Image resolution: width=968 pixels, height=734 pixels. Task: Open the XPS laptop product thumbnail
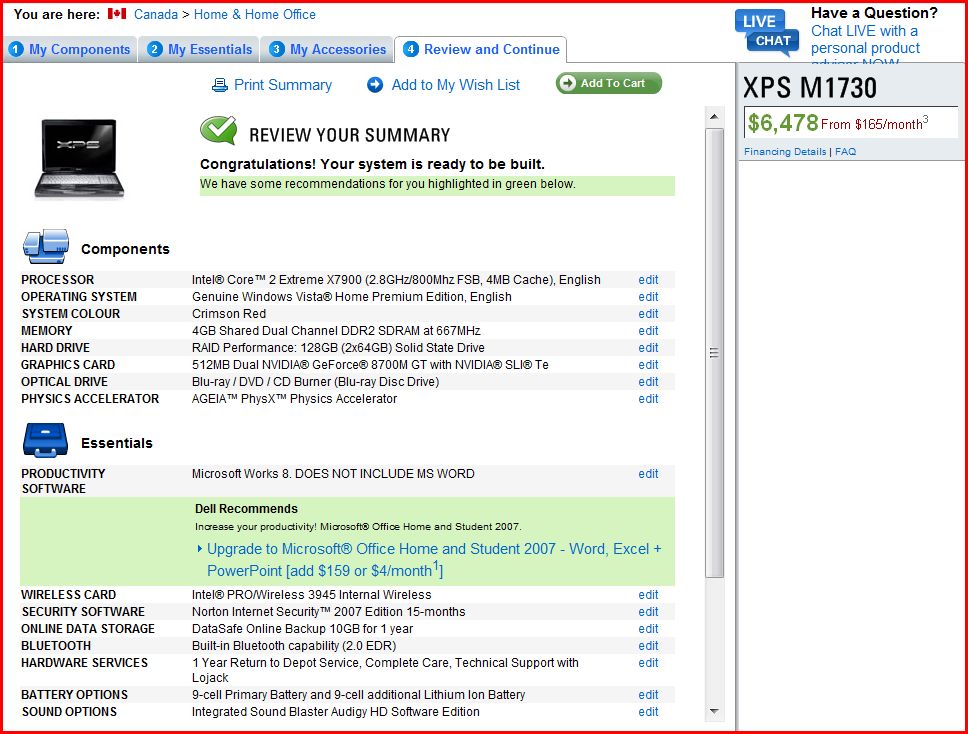pos(79,159)
